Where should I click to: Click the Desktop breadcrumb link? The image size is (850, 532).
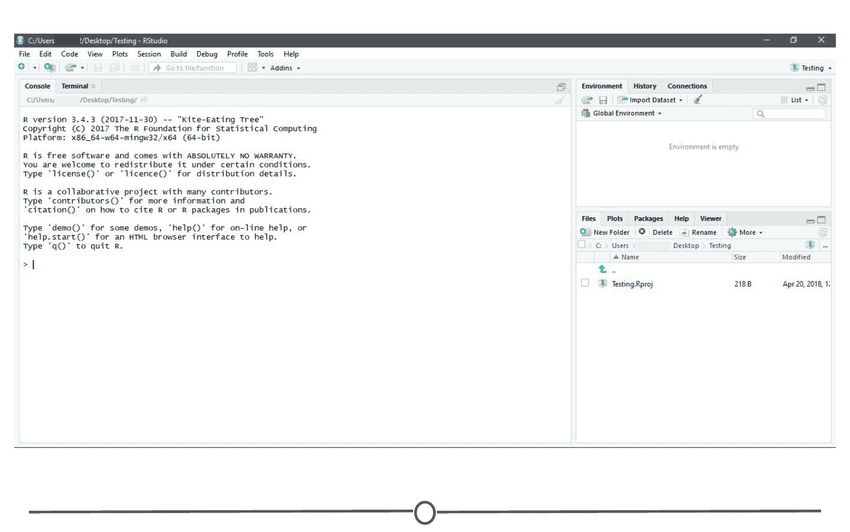pos(686,245)
